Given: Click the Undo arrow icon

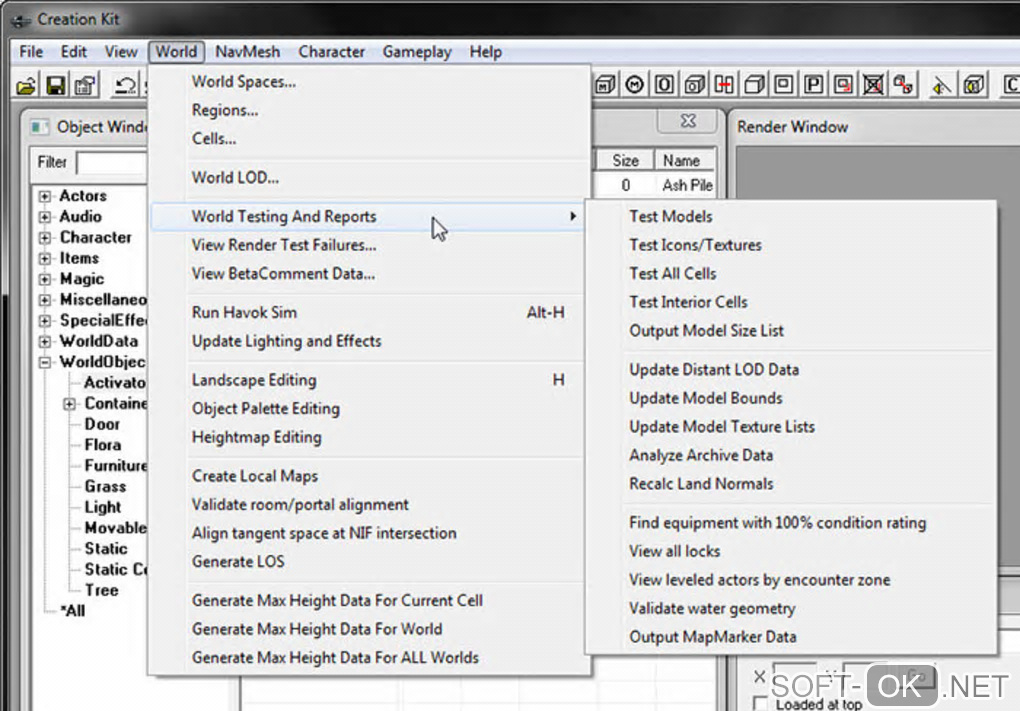Looking at the screenshot, I should tap(124, 85).
